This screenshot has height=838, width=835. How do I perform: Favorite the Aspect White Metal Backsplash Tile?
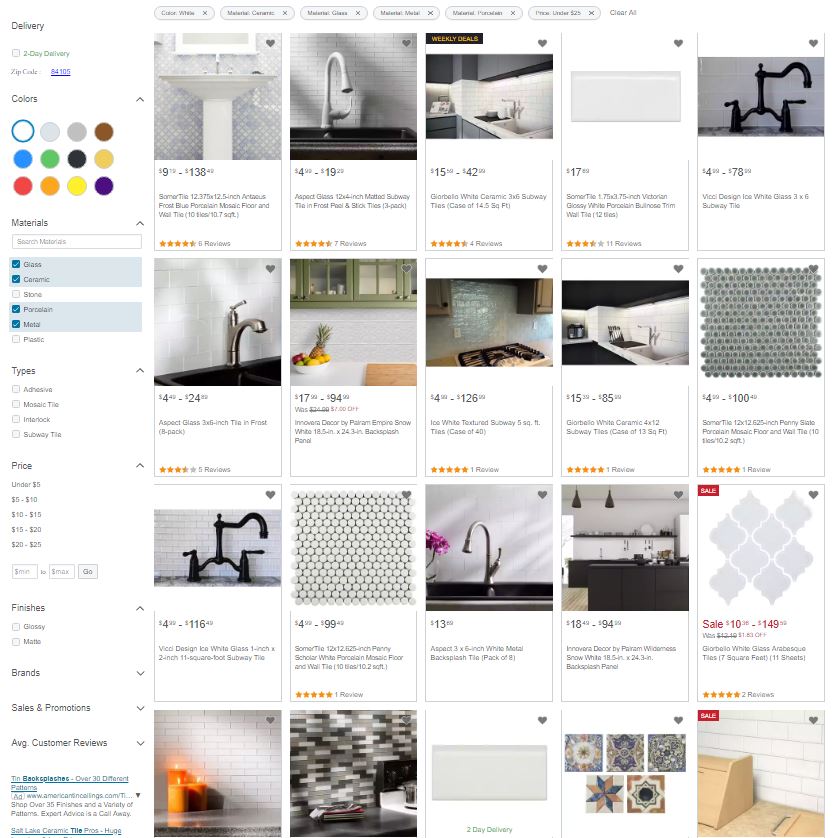coord(542,495)
